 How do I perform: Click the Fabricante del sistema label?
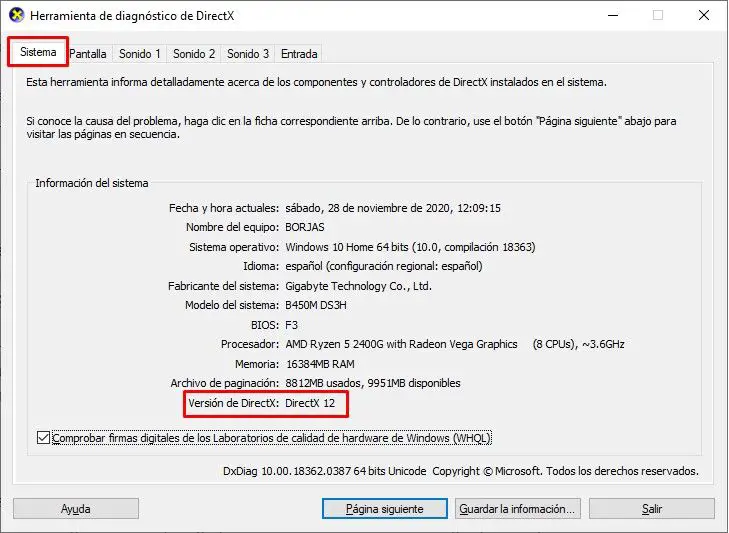click(223, 286)
